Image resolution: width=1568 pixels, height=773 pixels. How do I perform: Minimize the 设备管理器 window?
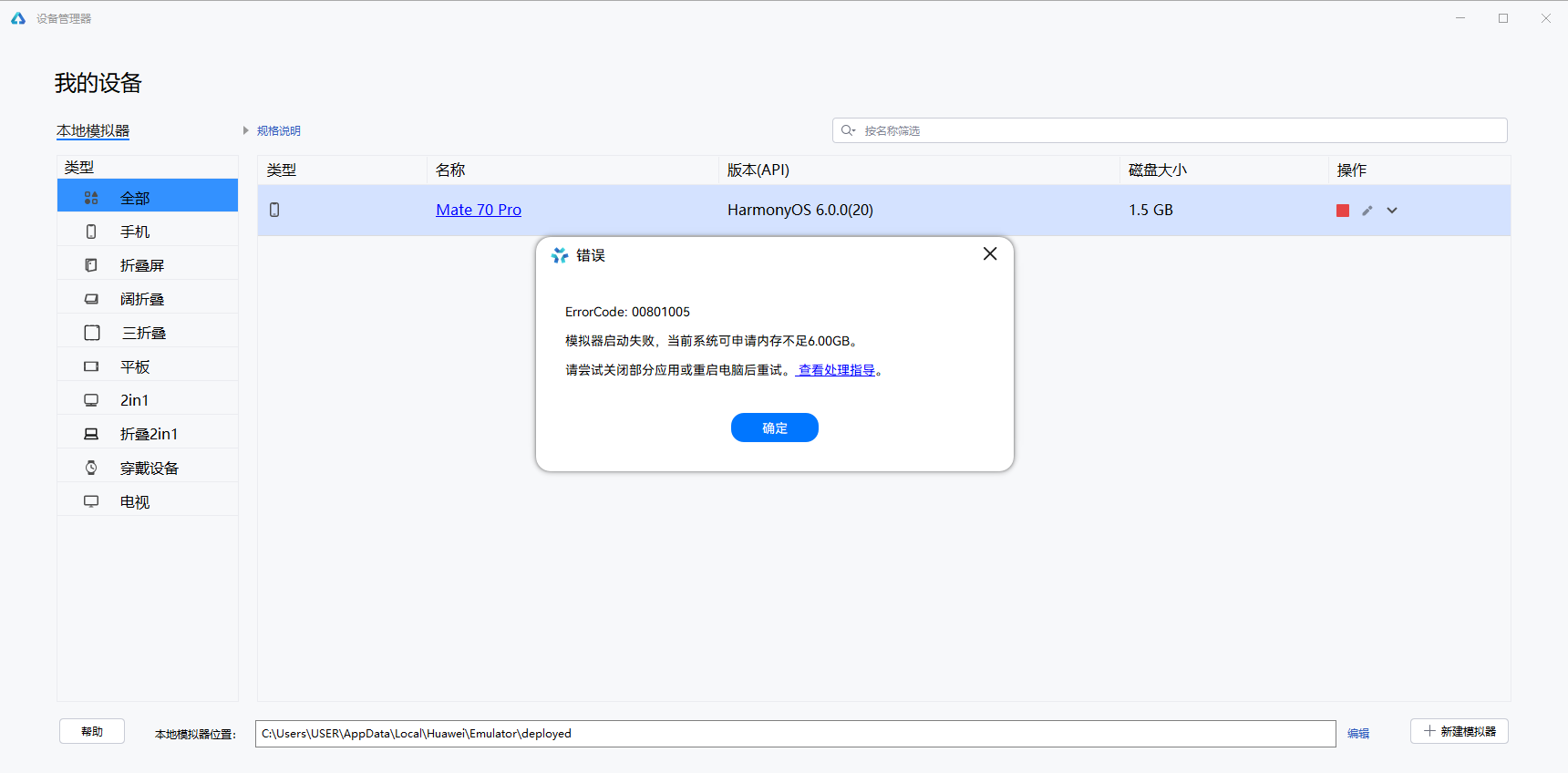tap(1460, 18)
